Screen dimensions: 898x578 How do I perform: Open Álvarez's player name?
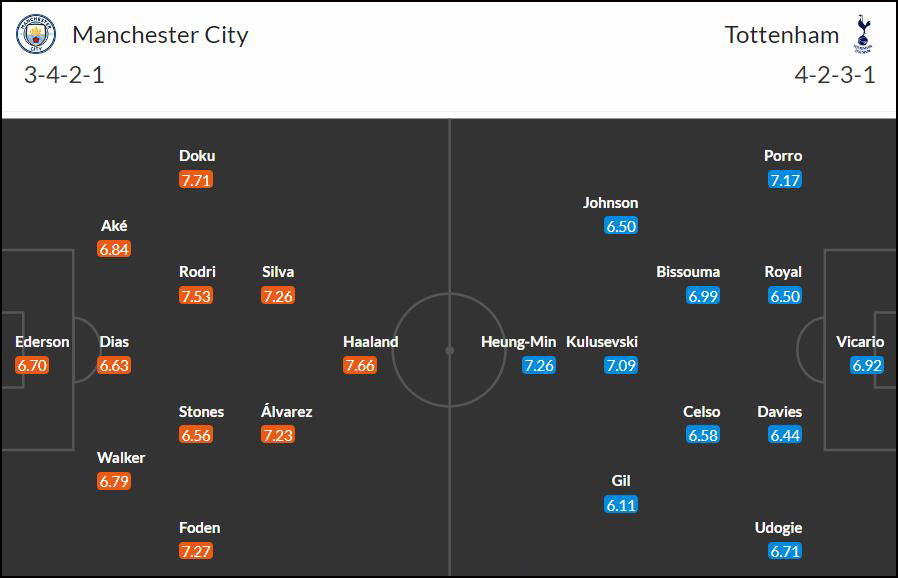click(x=286, y=411)
